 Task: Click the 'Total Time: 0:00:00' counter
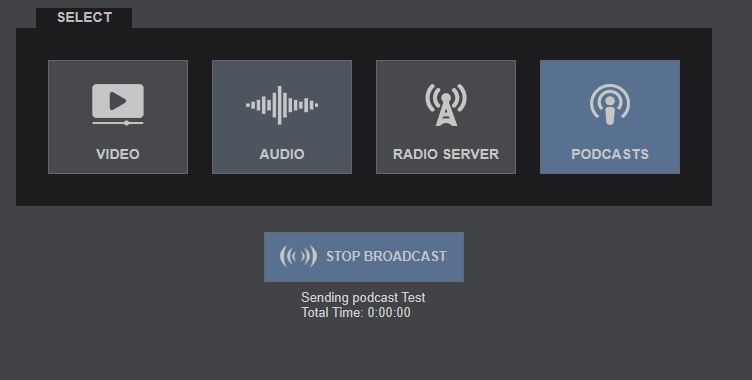click(356, 313)
